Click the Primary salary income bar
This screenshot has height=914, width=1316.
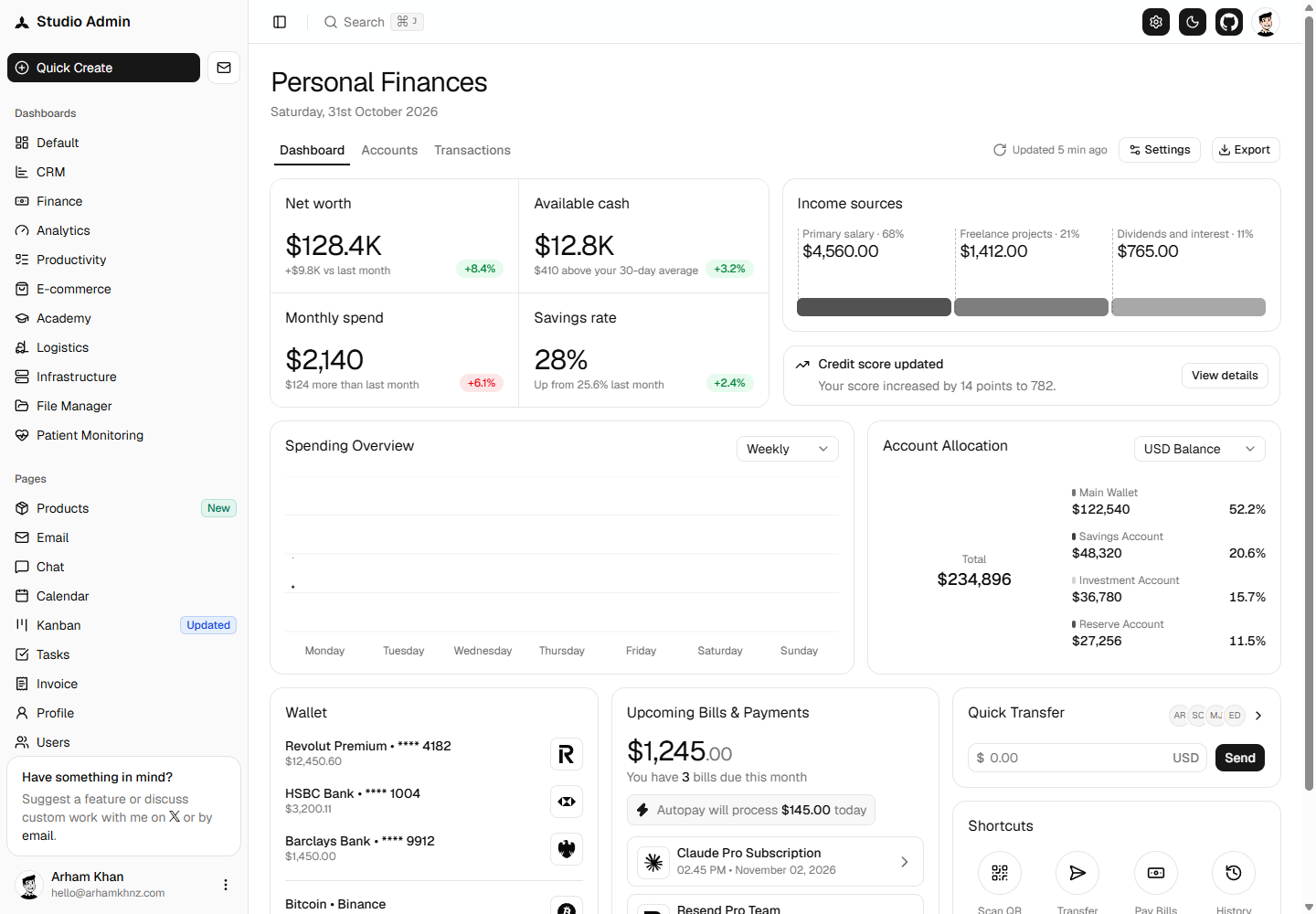[x=874, y=307]
